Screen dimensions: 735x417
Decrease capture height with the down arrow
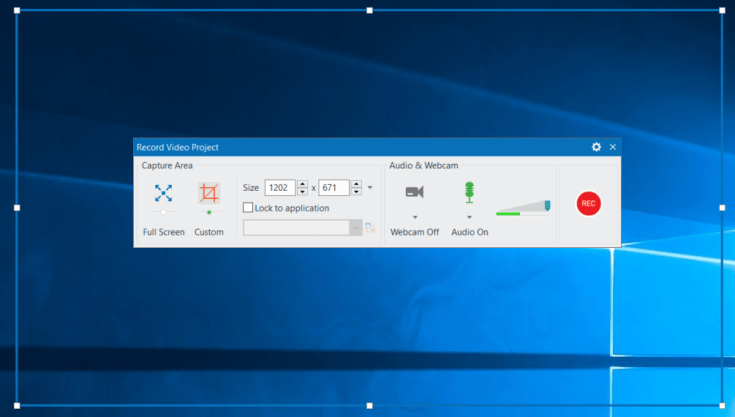pyautogui.click(x=356, y=191)
